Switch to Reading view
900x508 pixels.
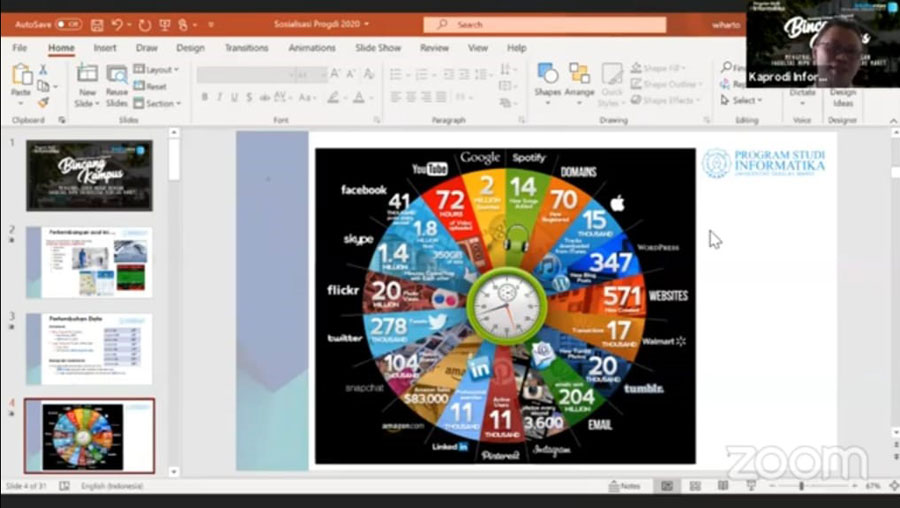[x=723, y=486]
